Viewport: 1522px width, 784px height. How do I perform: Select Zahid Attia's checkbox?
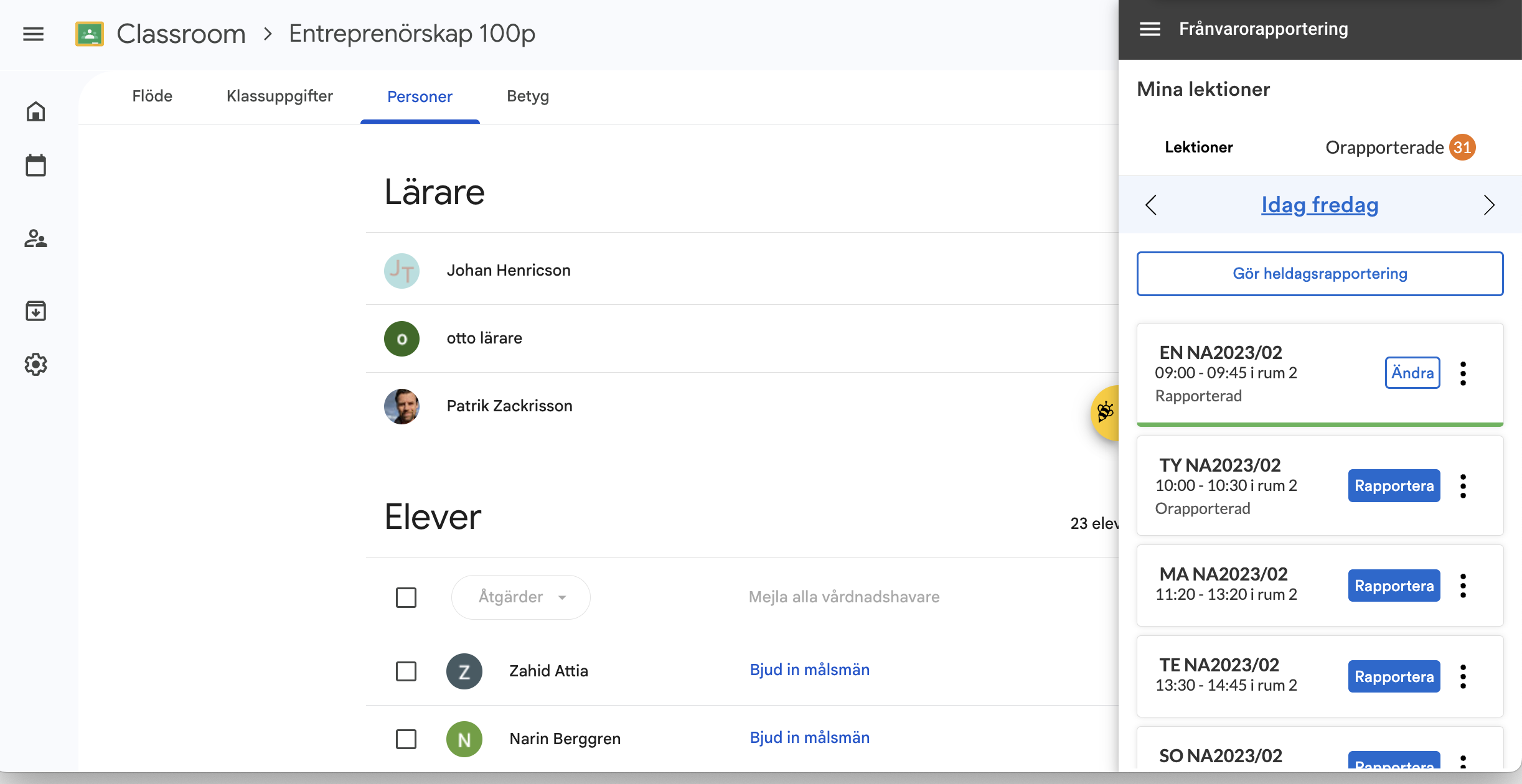[406, 671]
